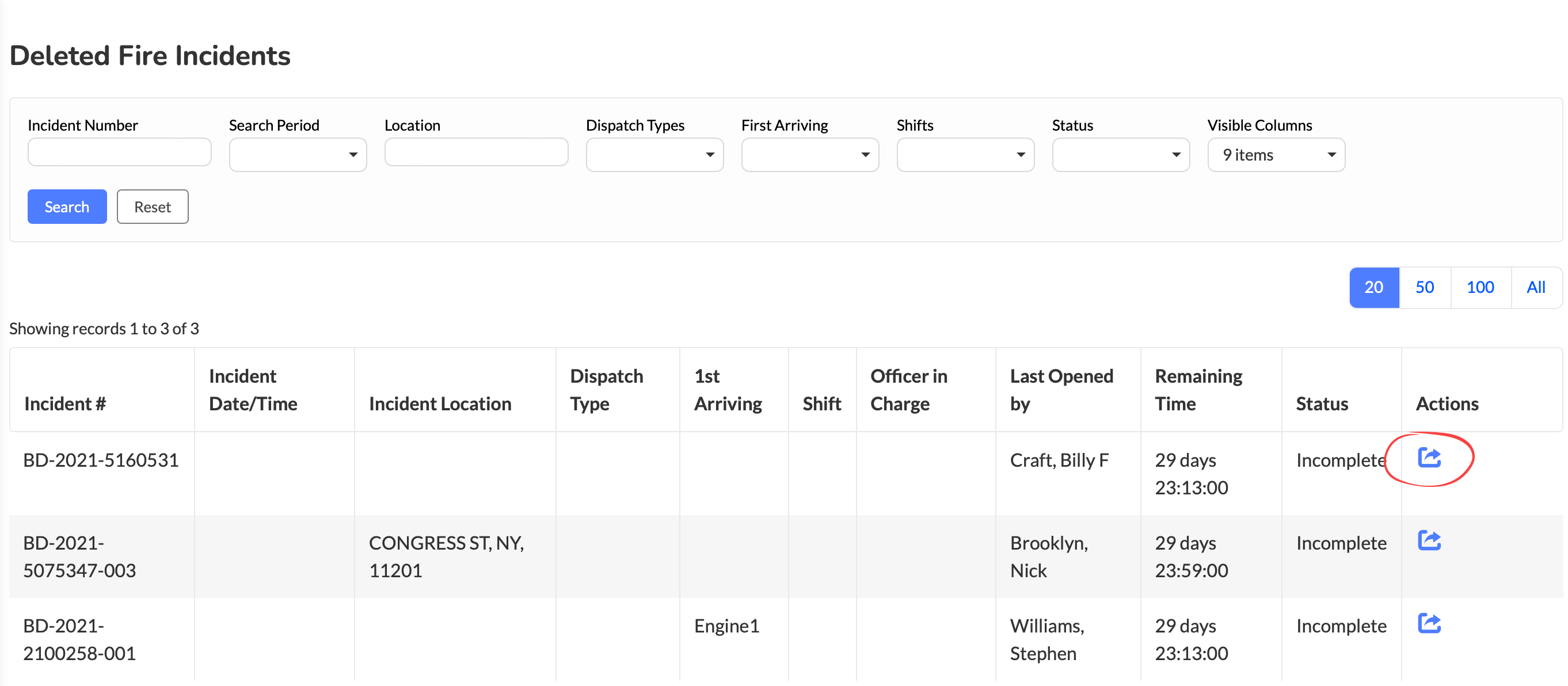Open Visible Columns 9 items dropdown

tap(1276, 155)
